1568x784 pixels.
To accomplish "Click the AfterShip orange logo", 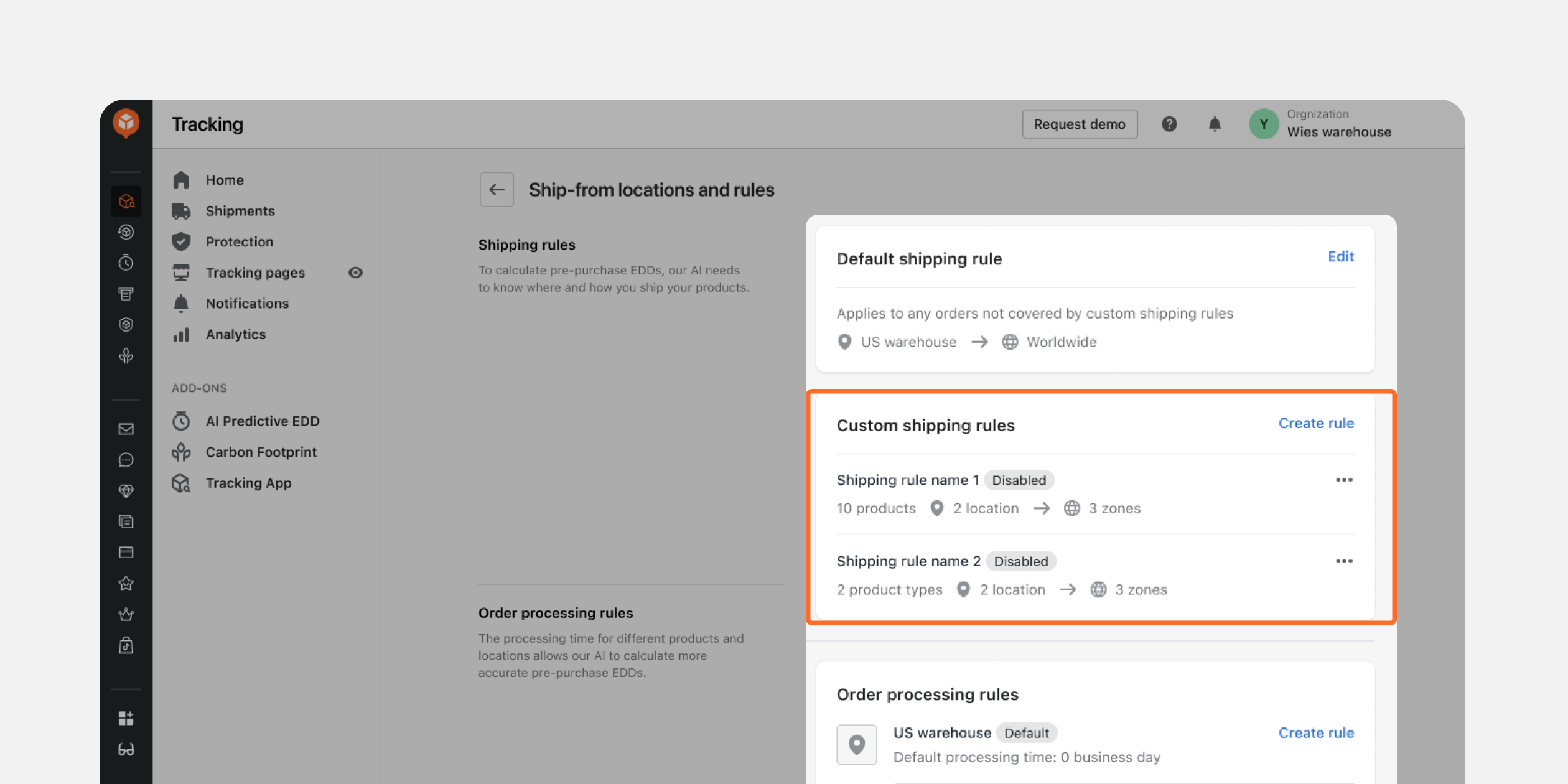I will point(126,123).
